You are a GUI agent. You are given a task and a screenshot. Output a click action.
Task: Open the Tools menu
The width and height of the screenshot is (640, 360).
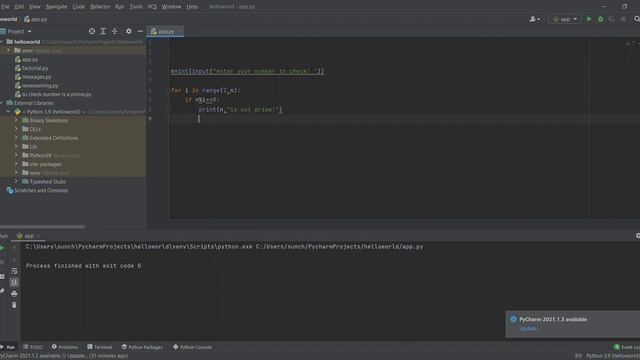pos(136,7)
